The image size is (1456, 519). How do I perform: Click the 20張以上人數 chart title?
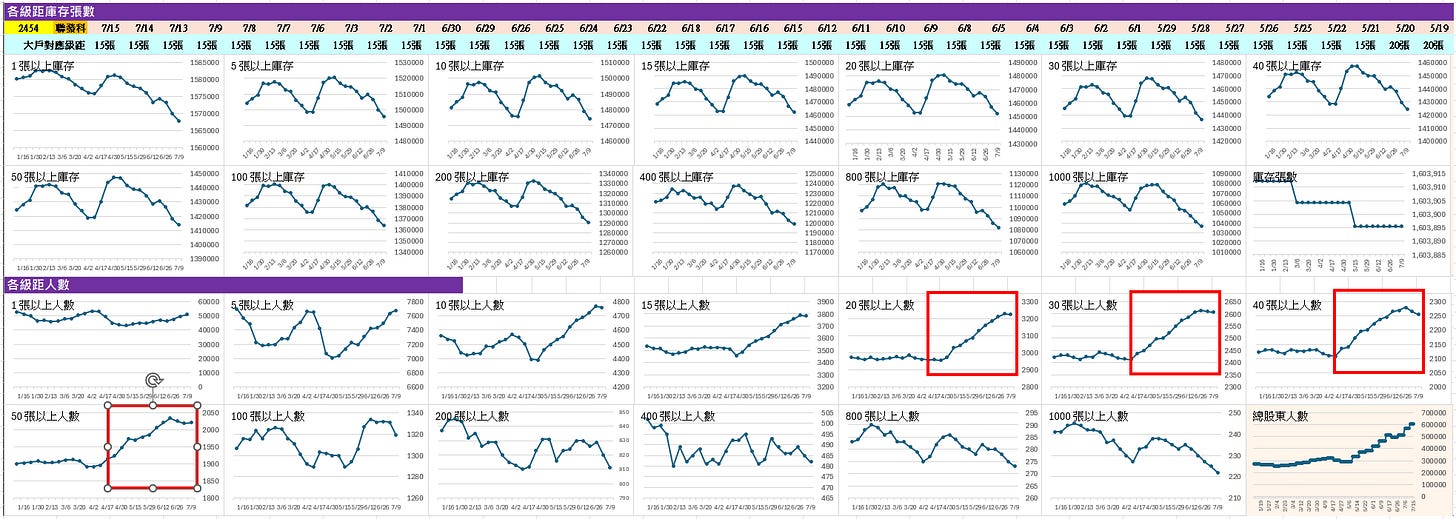coord(880,305)
